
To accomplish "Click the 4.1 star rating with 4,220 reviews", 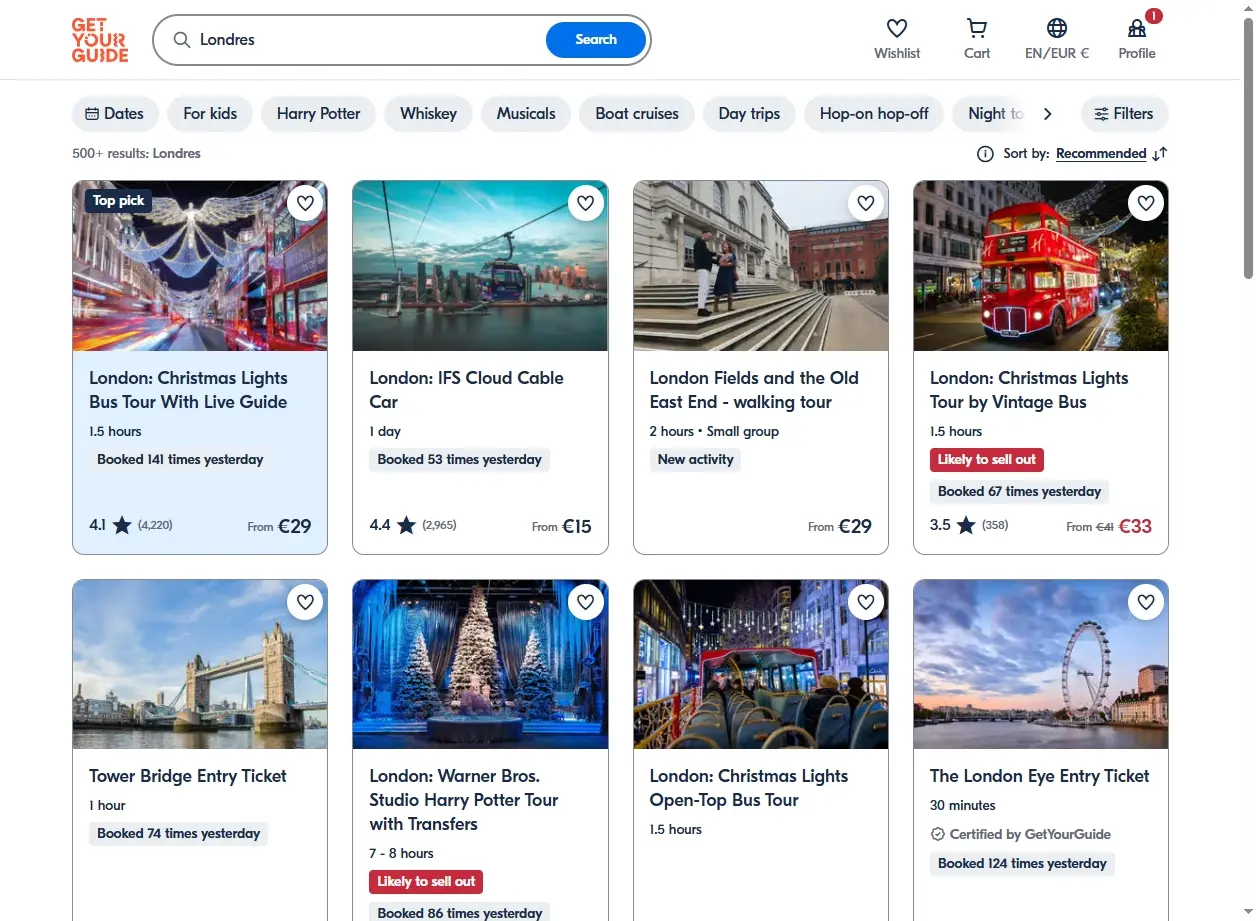I will coord(131,524).
